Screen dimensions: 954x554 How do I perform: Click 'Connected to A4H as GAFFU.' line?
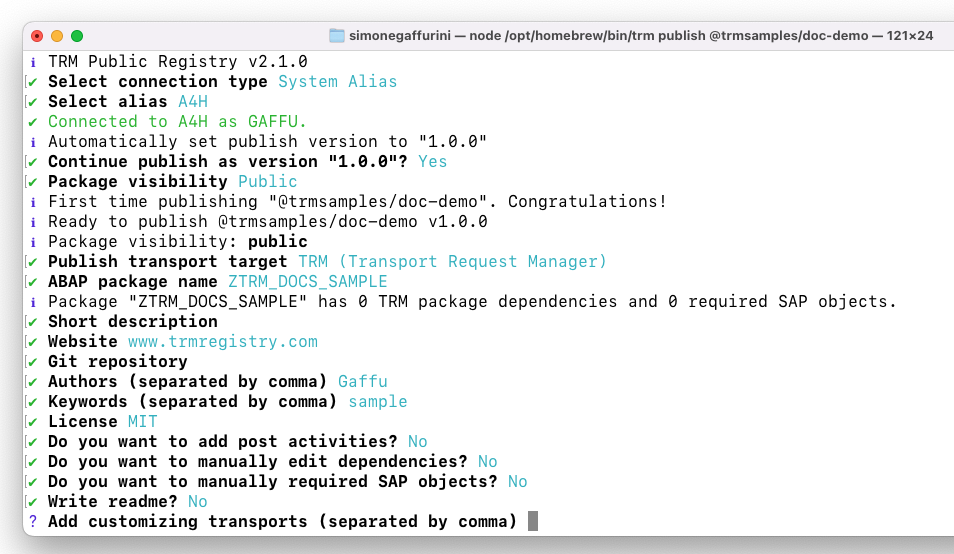pos(177,122)
